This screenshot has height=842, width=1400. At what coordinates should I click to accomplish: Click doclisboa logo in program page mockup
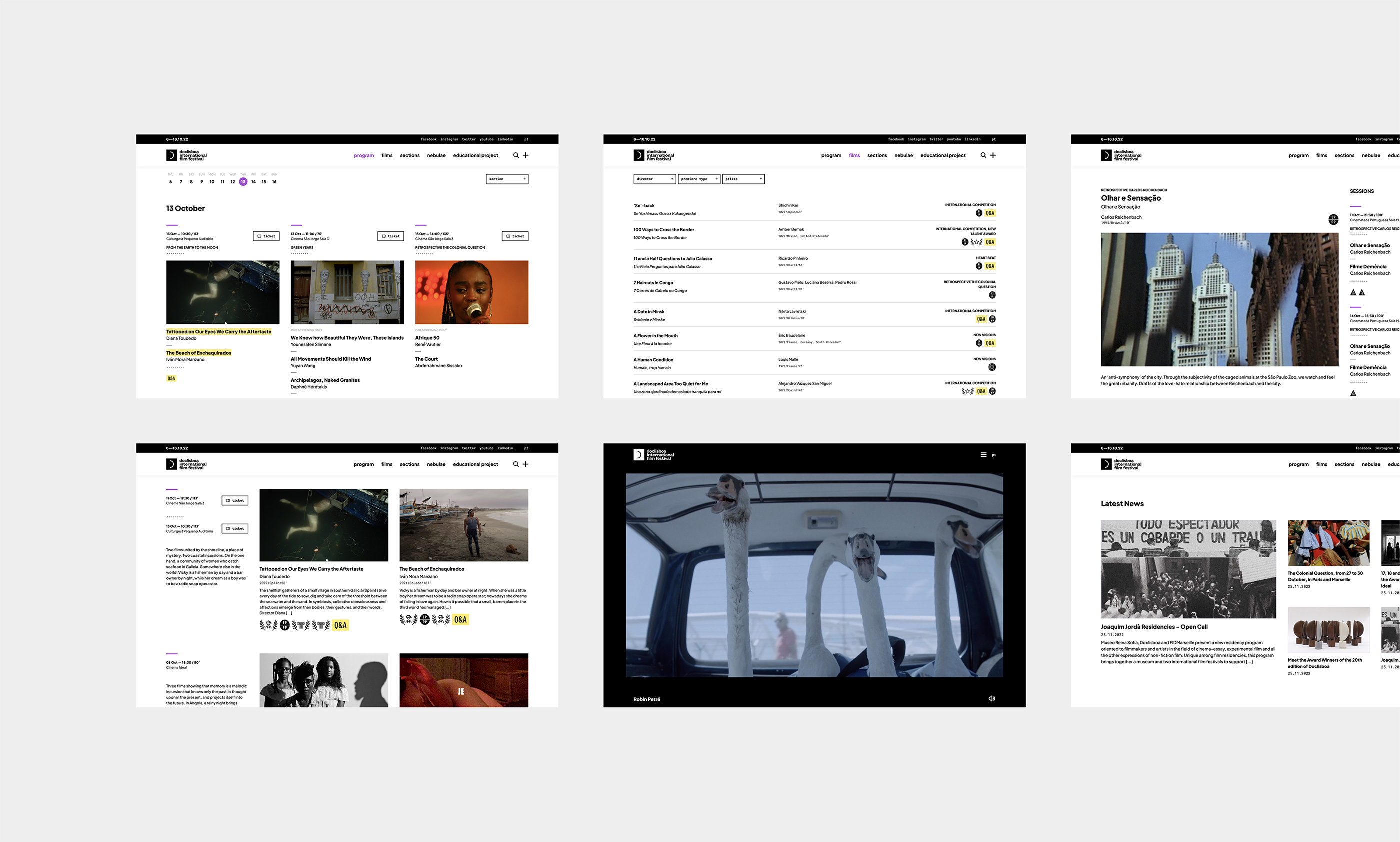click(187, 155)
